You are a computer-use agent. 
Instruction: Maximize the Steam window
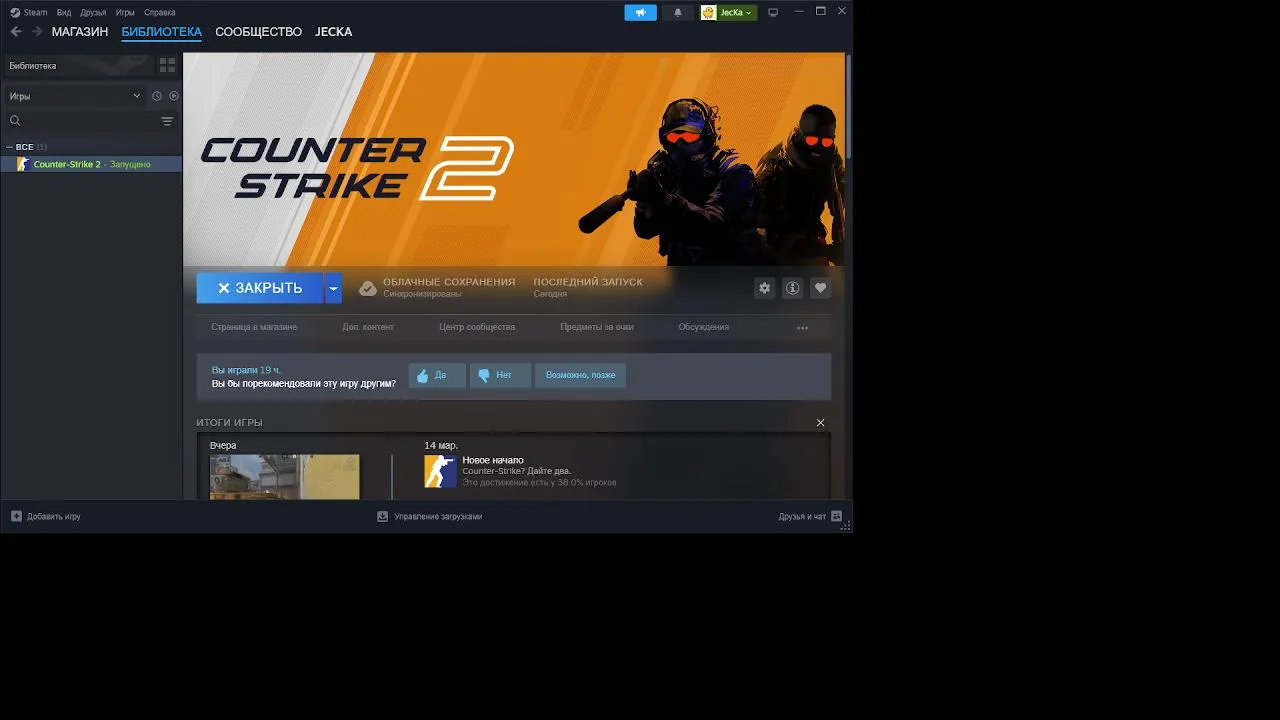tap(821, 11)
